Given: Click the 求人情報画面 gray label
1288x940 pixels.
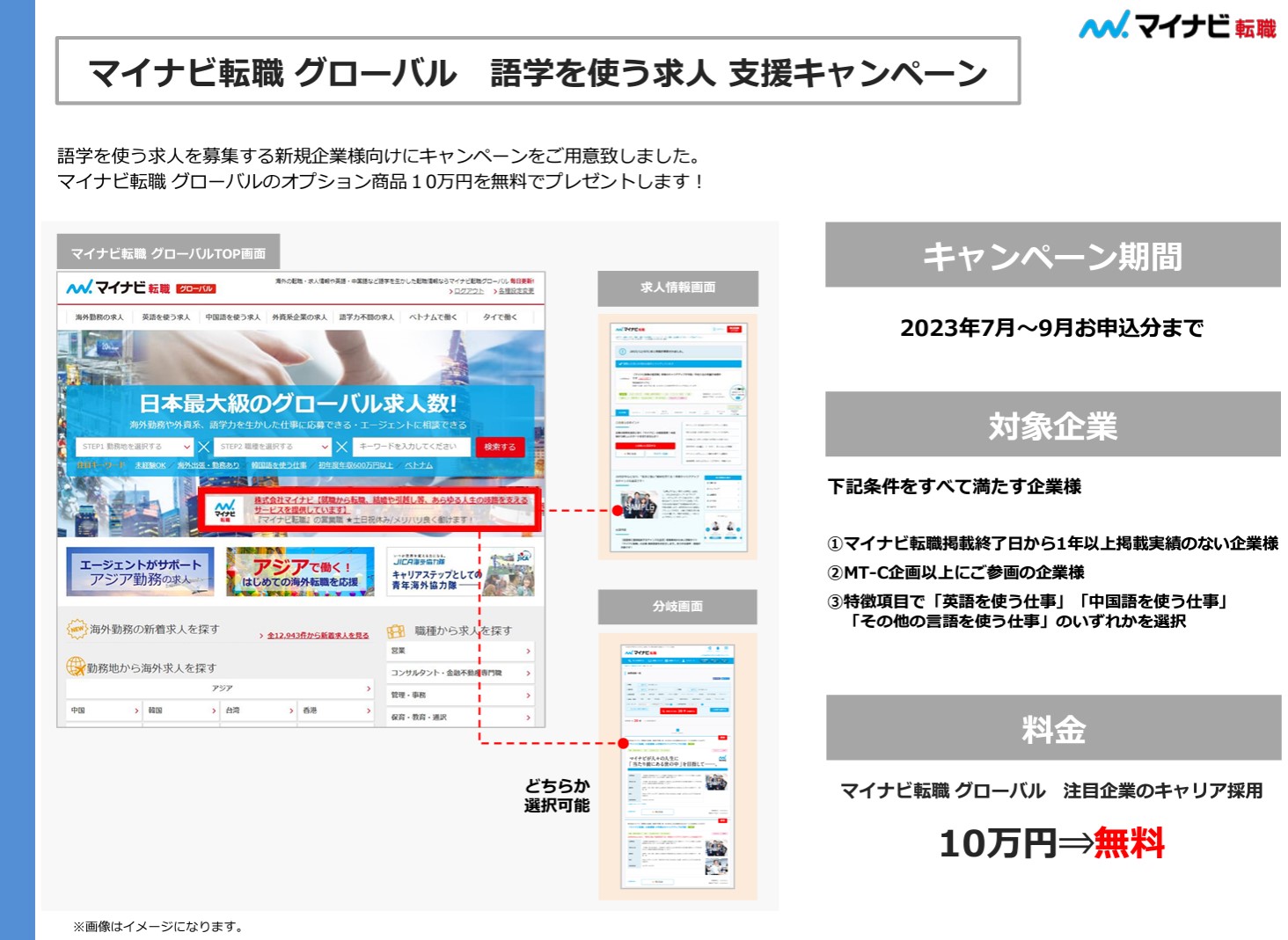Looking at the screenshot, I should coord(677,288).
